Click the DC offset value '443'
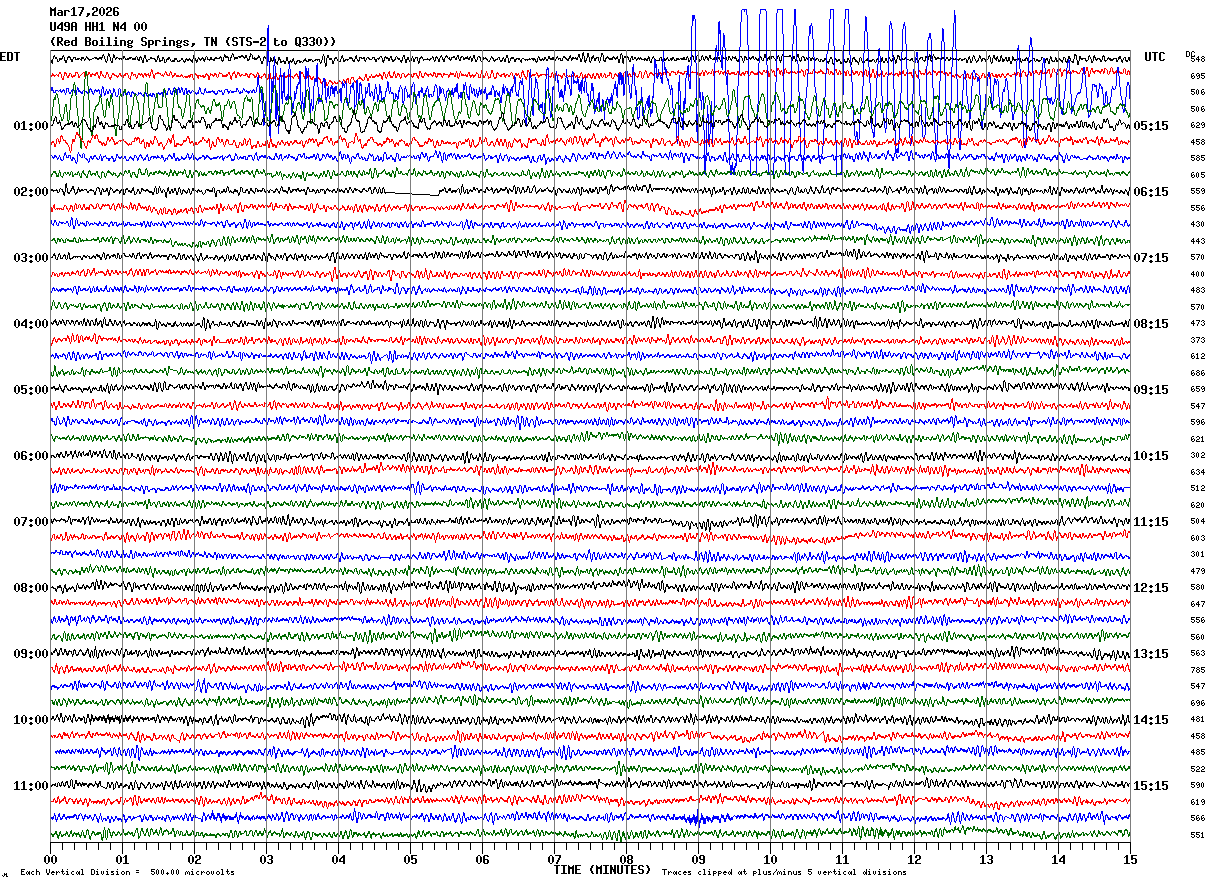The image size is (1210, 886). (1197, 241)
